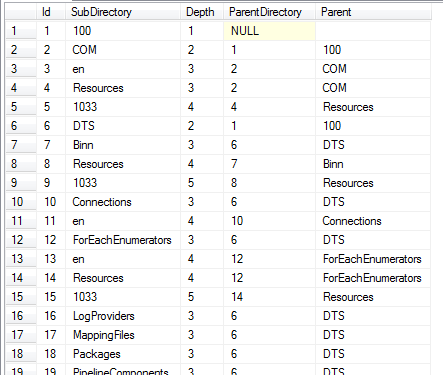Click SubDirectory 'Resources' in row 4
Image resolution: width=443 pixels, height=375 pixels.
[x=123, y=88]
